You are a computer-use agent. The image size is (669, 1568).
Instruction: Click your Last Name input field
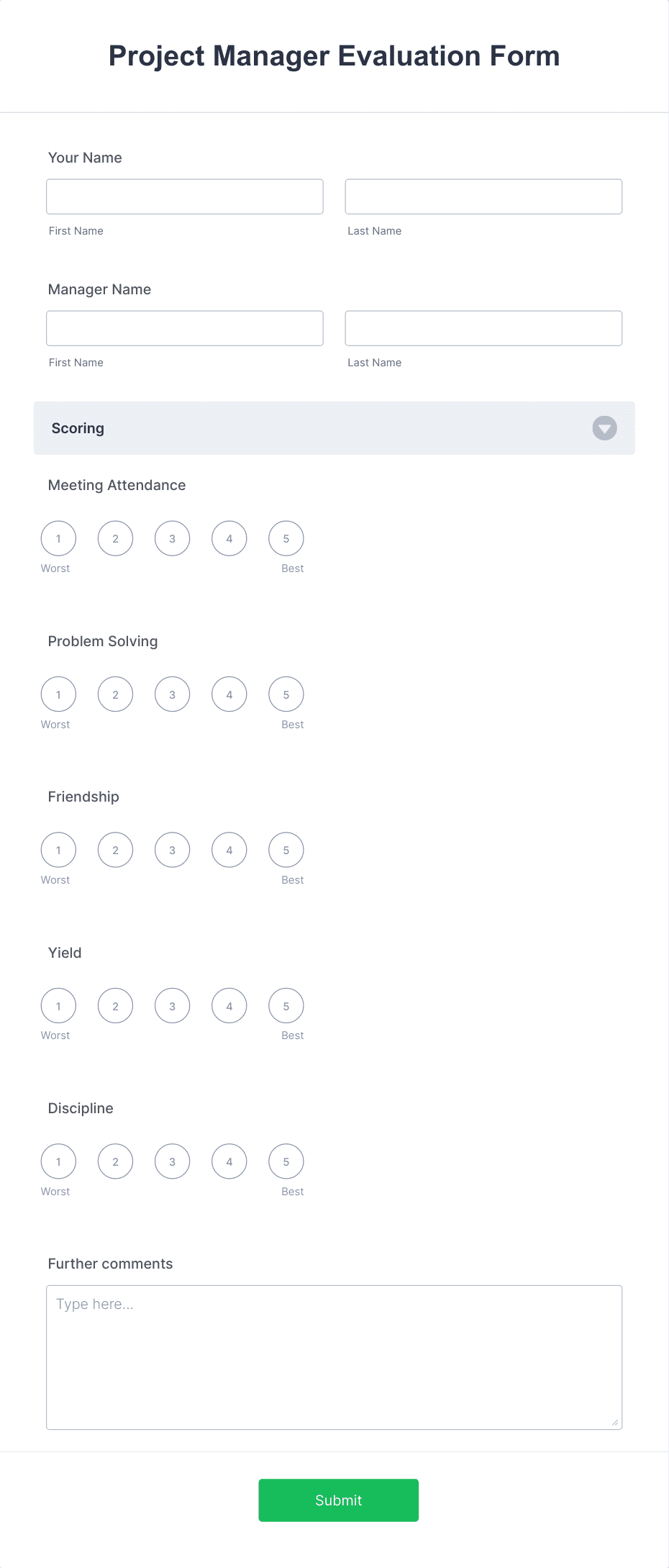(483, 196)
